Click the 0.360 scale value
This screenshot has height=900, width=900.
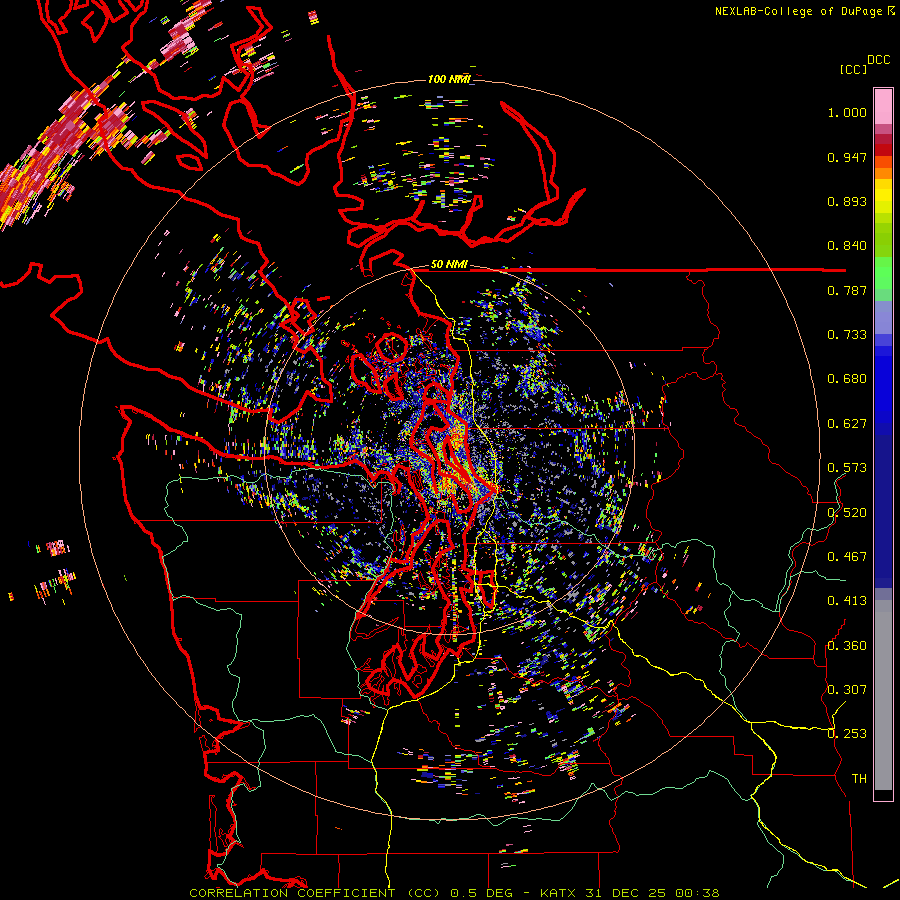click(847, 646)
